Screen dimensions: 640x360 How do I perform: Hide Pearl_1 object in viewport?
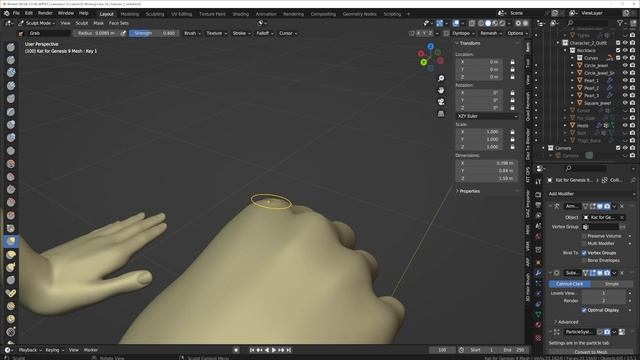pos(625,80)
